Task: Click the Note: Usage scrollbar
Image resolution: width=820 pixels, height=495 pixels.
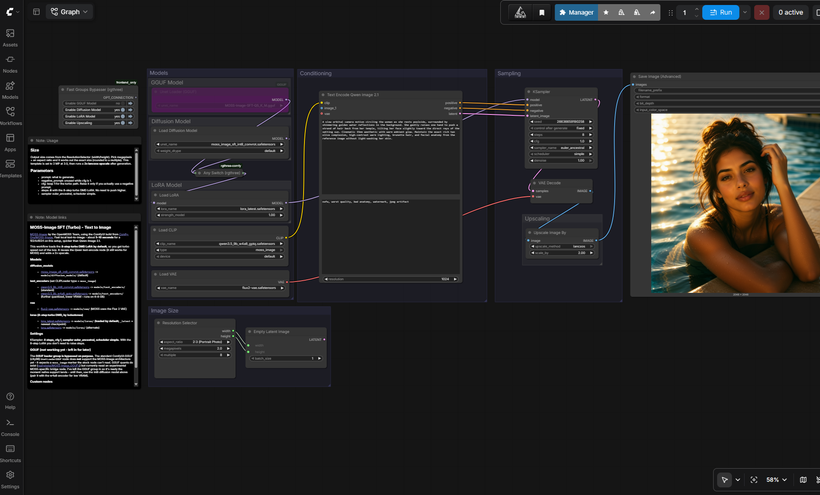Action: point(136,173)
